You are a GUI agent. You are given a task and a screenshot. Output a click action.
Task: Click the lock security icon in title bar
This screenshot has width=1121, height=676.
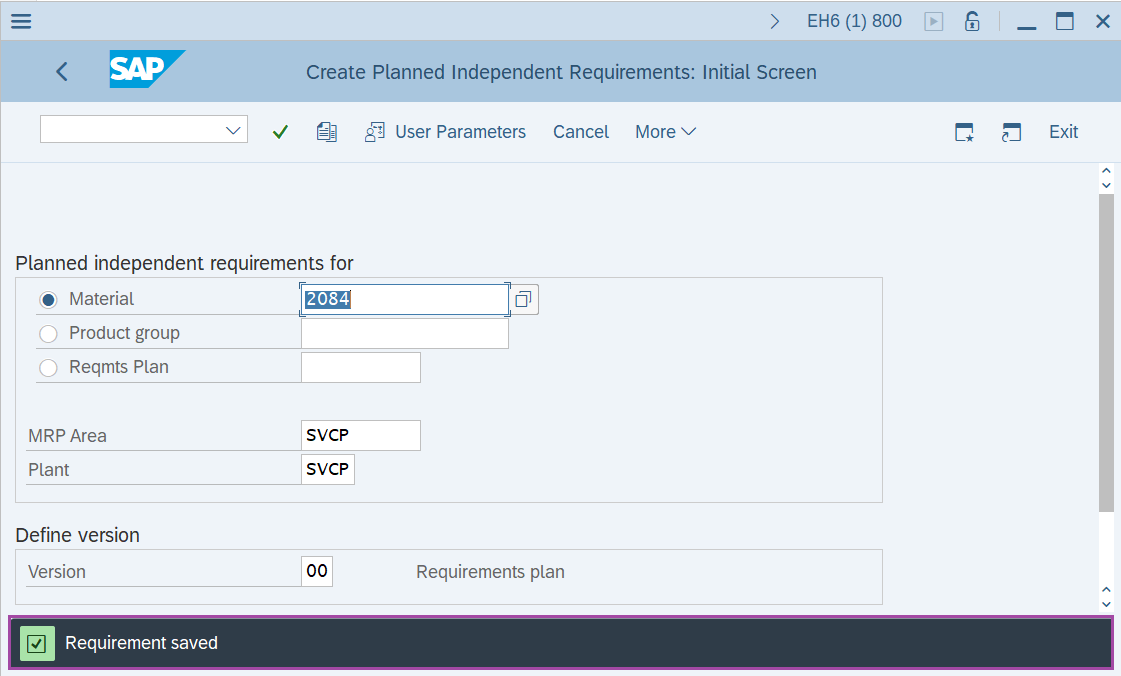(x=972, y=20)
